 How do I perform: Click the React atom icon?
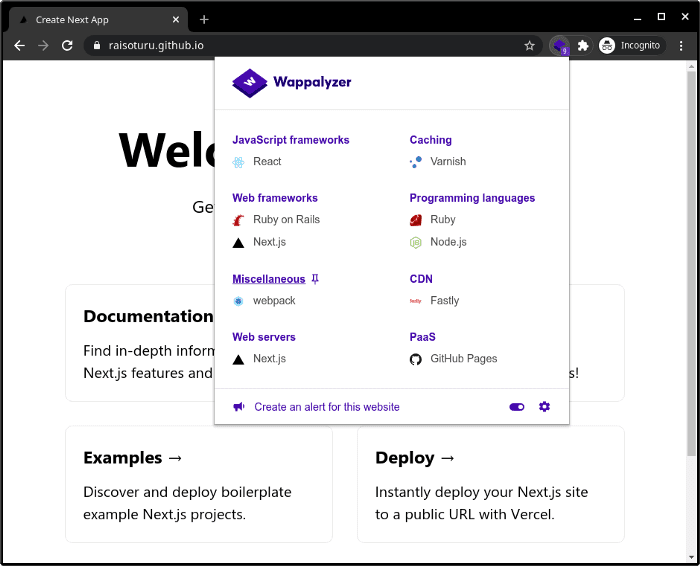pos(238,162)
